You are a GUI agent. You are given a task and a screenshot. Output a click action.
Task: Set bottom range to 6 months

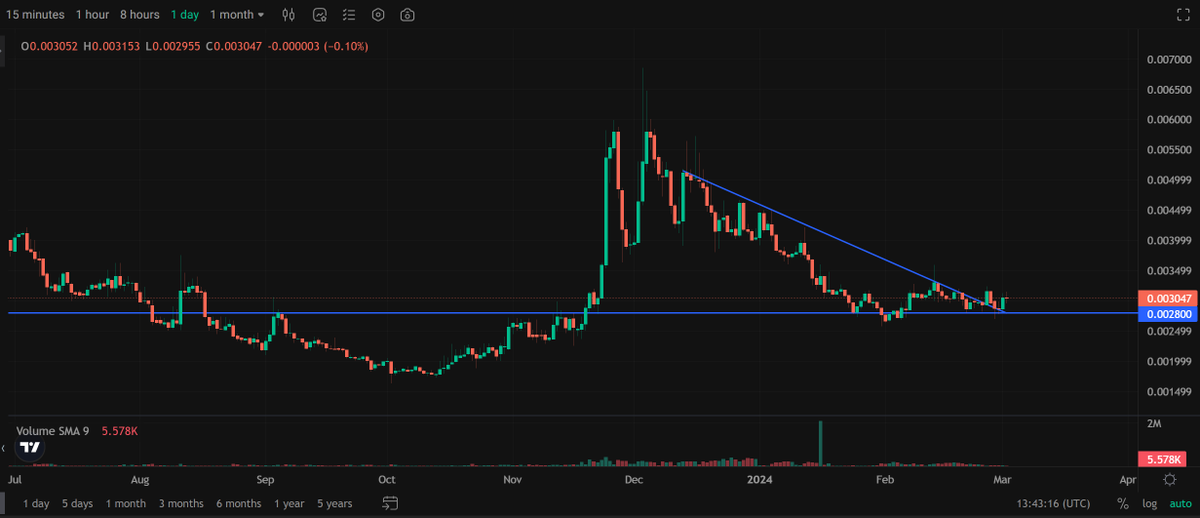coord(239,503)
